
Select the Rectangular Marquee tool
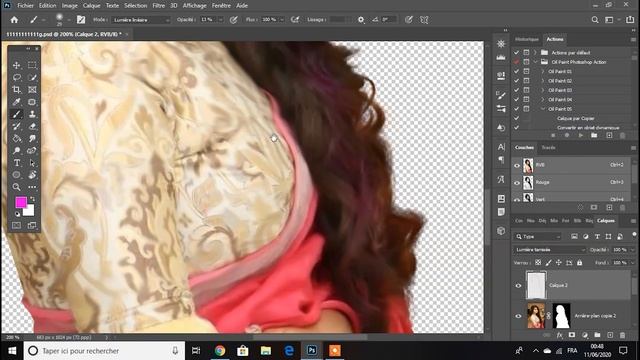click(x=32, y=65)
